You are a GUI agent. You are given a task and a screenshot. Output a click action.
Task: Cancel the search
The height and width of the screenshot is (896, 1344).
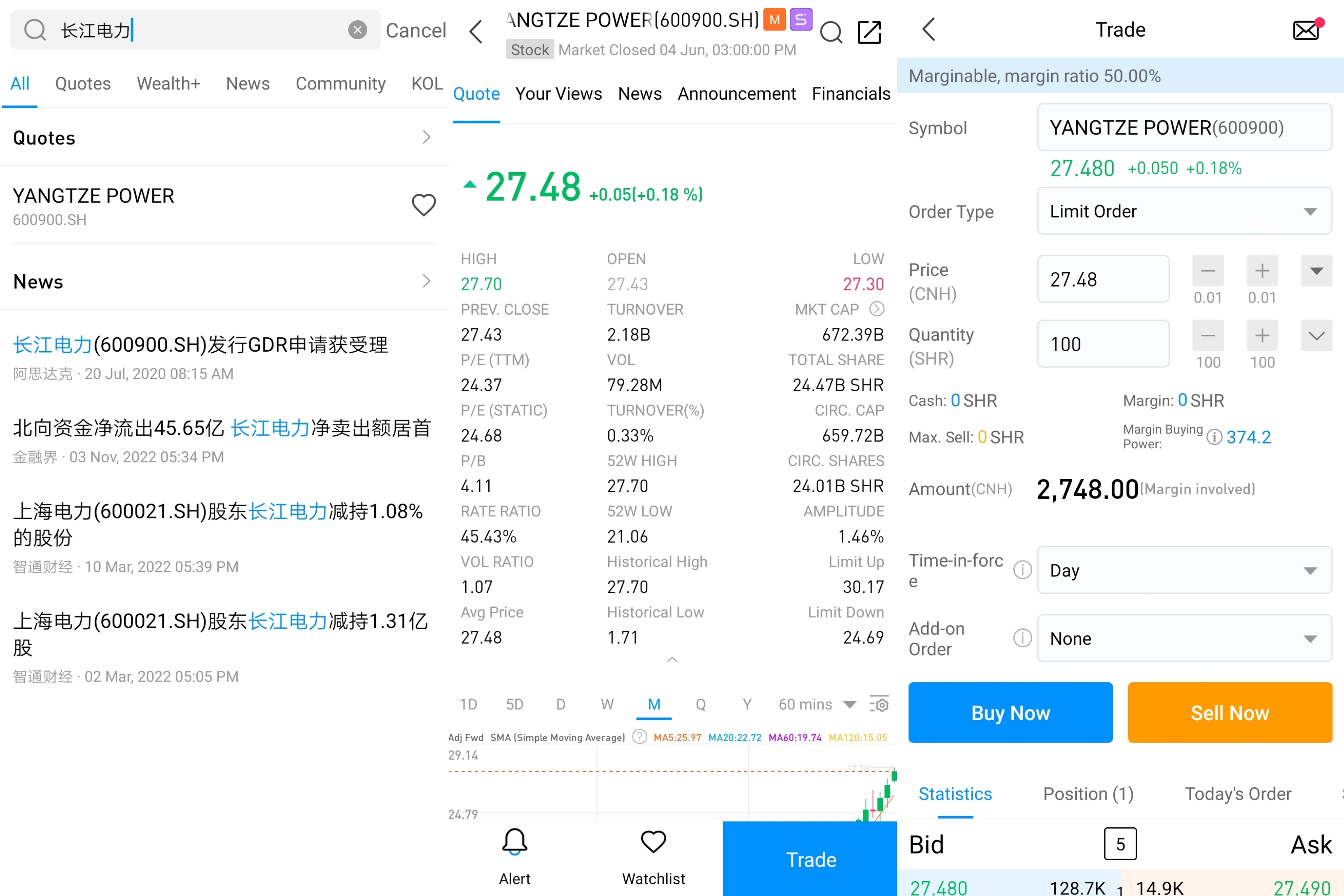coord(416,30)
